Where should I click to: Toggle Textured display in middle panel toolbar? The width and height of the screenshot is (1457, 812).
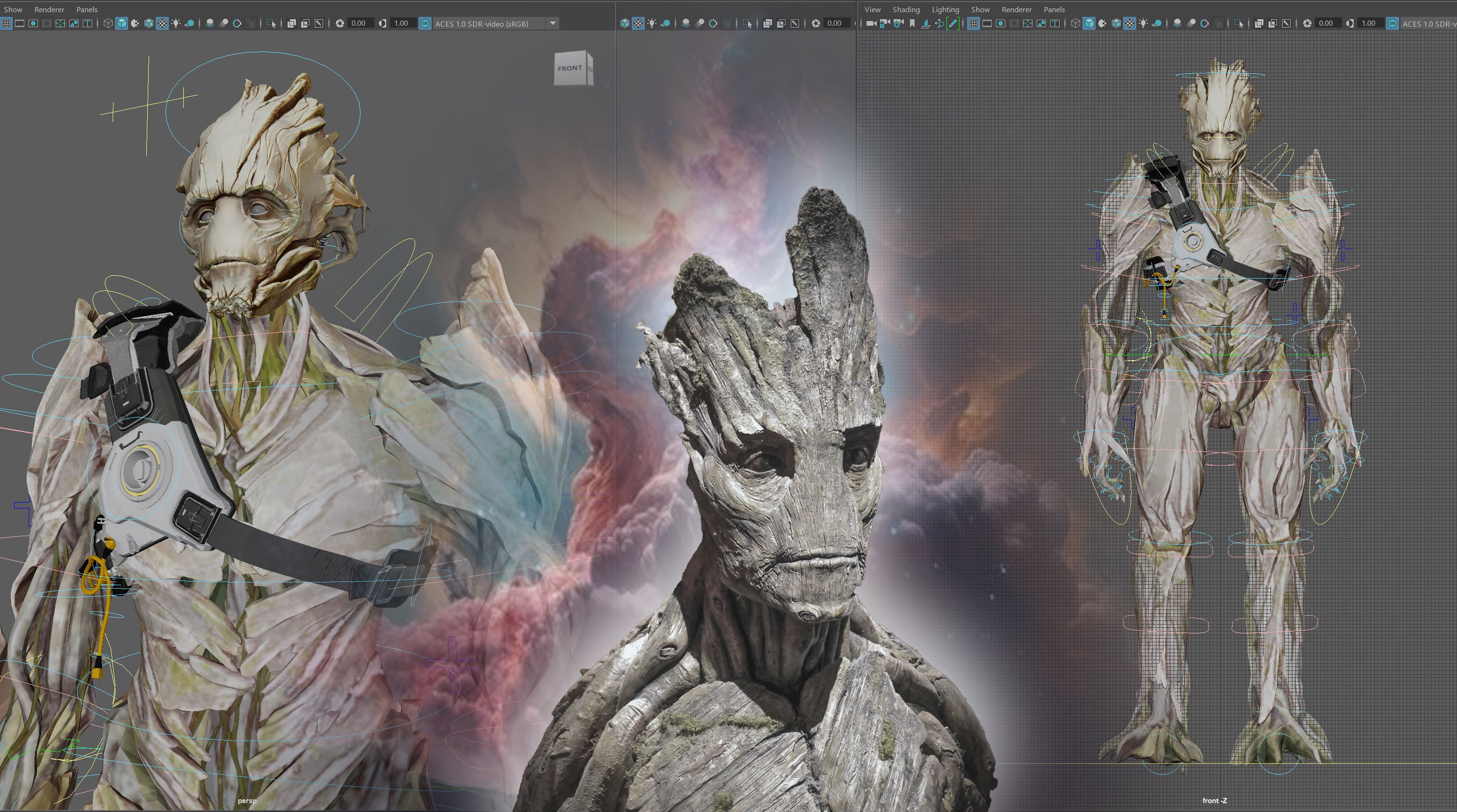(638, 23)
